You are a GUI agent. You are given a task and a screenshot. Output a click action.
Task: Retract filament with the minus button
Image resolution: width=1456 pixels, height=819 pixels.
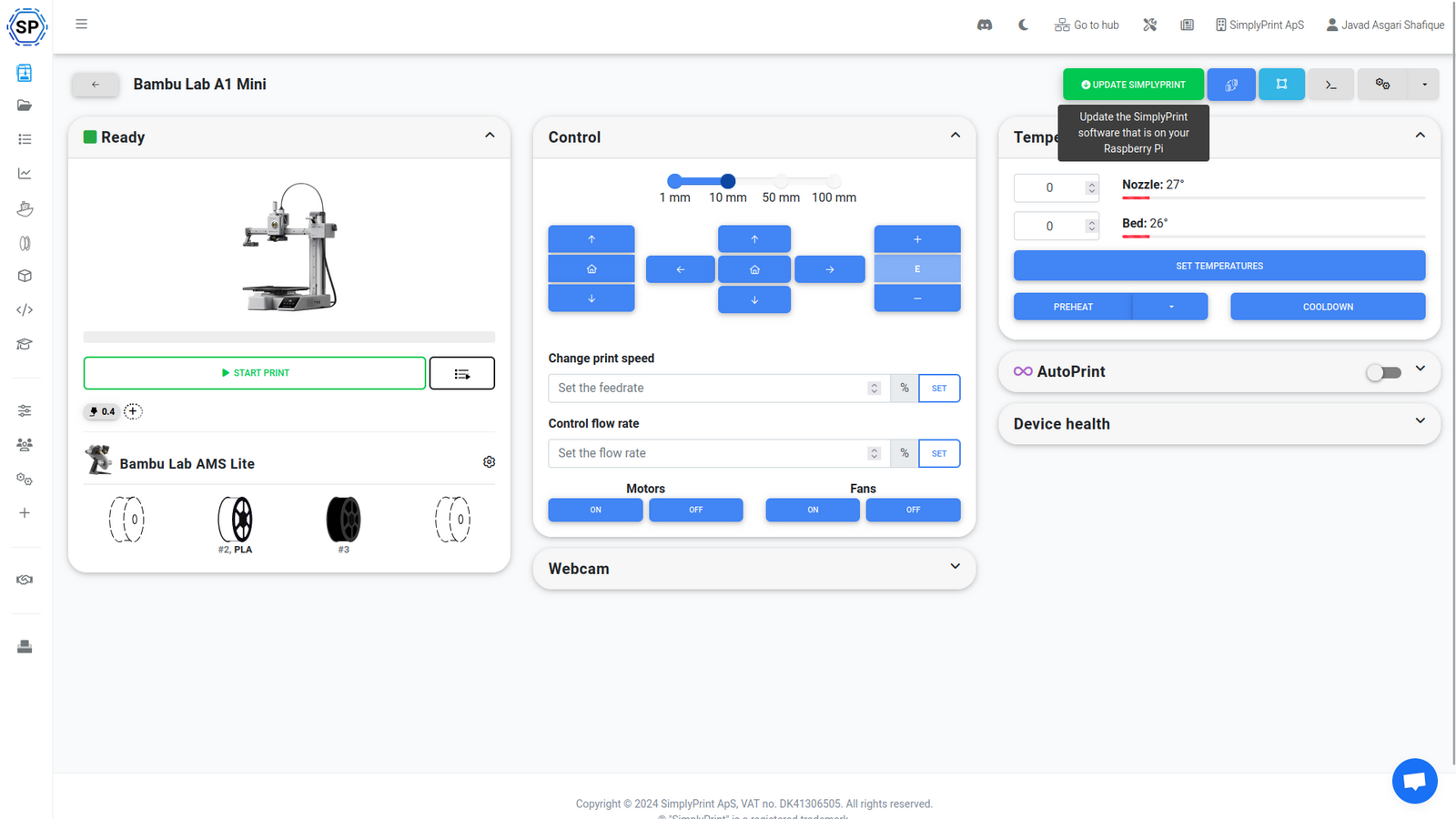917,298
